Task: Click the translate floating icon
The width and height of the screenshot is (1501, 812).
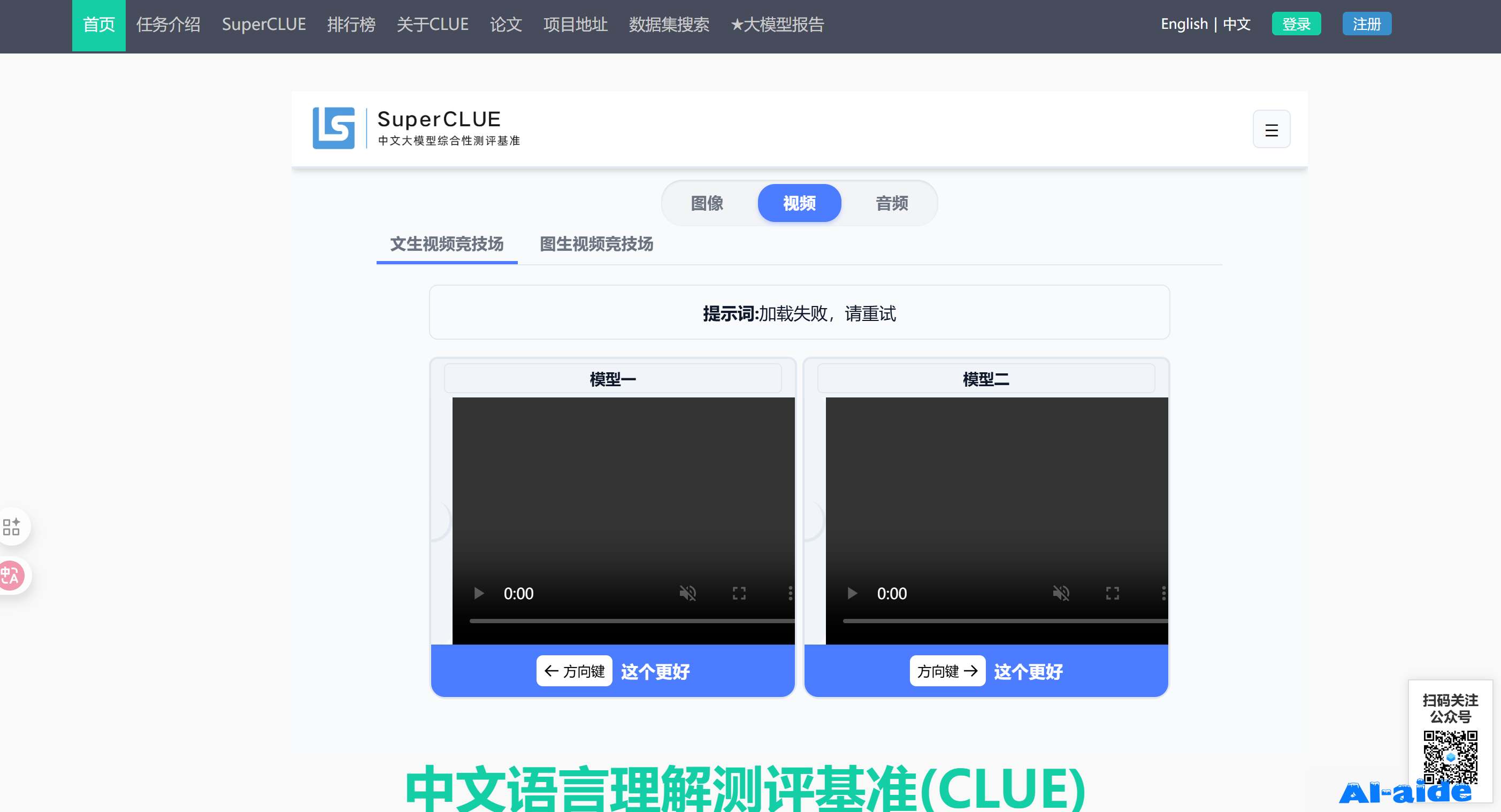Action: (11, 576)
